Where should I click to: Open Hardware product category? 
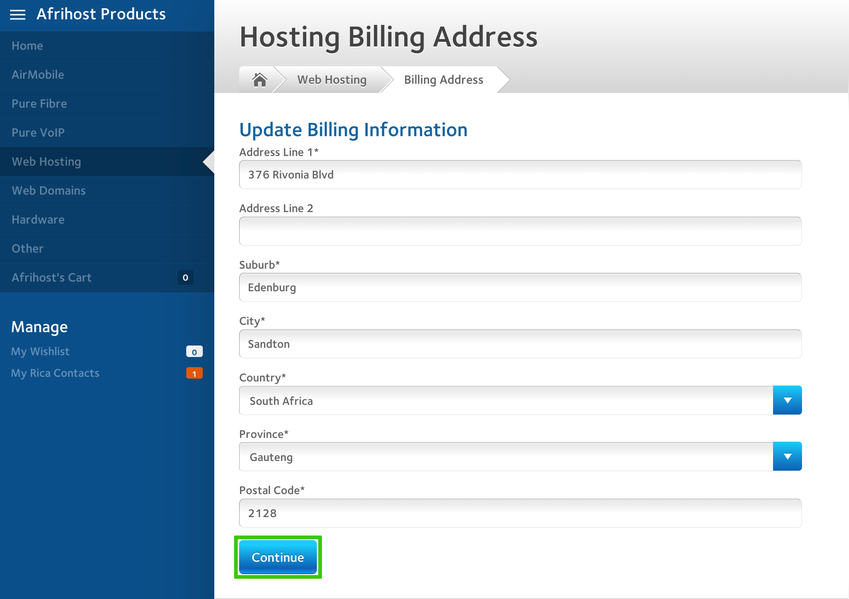38,220
